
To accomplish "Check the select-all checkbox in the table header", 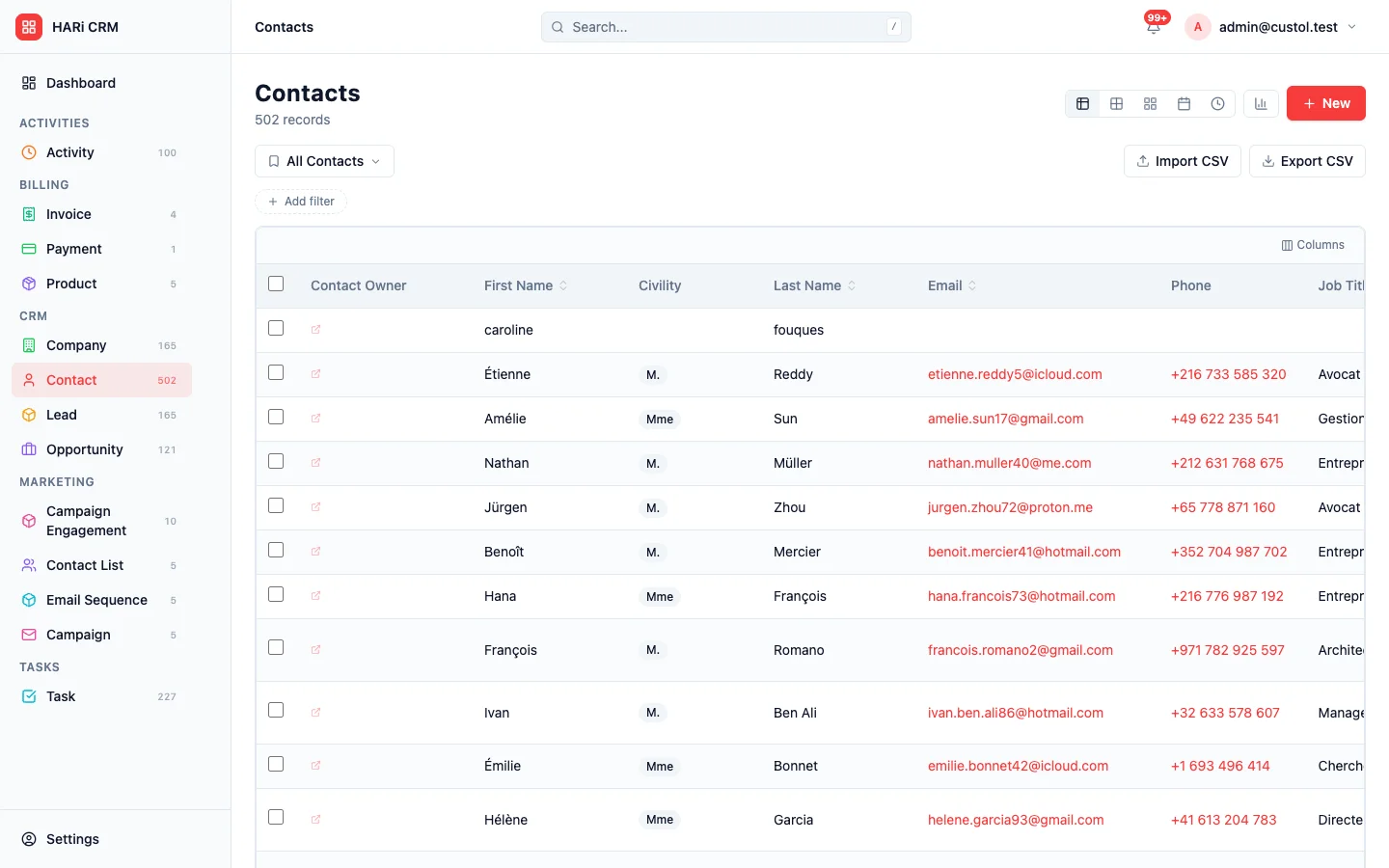I will (276, 284).
